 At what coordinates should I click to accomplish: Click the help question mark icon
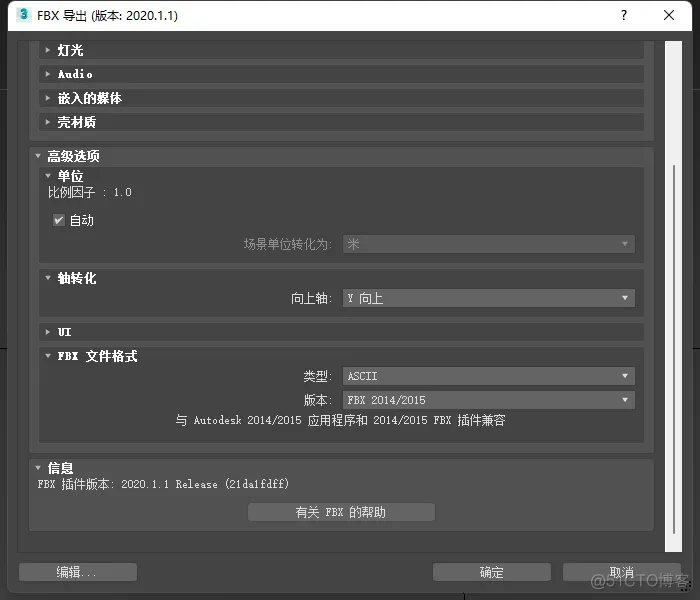point(624,15)
